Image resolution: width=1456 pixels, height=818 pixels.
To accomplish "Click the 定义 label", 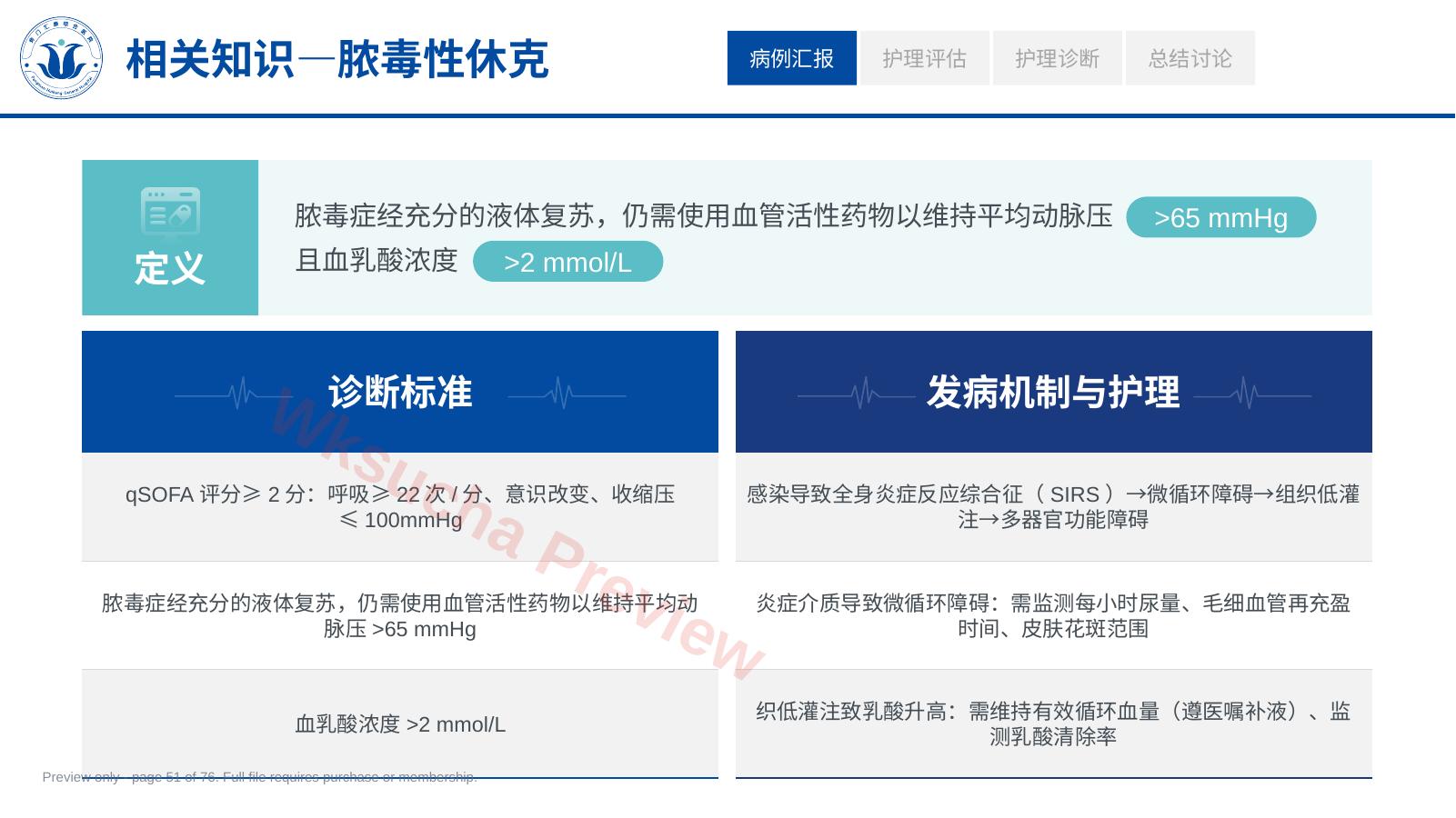I will pyautogui.click(x=170, y=268).
